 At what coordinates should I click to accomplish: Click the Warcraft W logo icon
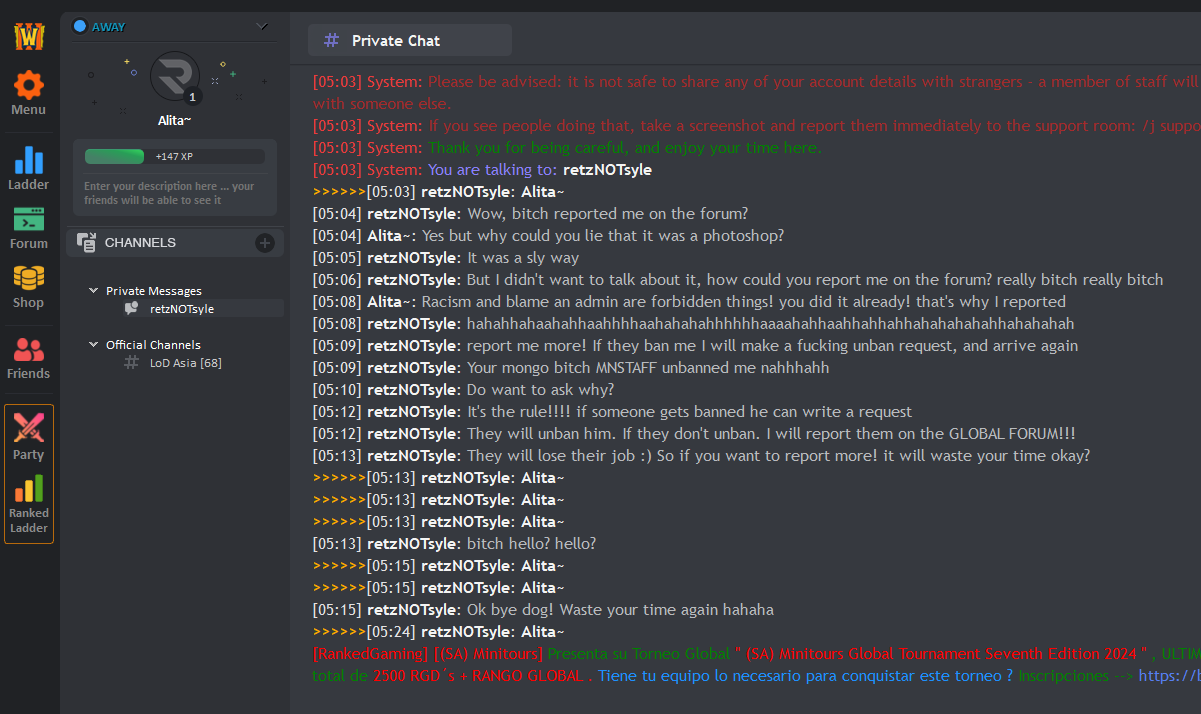29,37
